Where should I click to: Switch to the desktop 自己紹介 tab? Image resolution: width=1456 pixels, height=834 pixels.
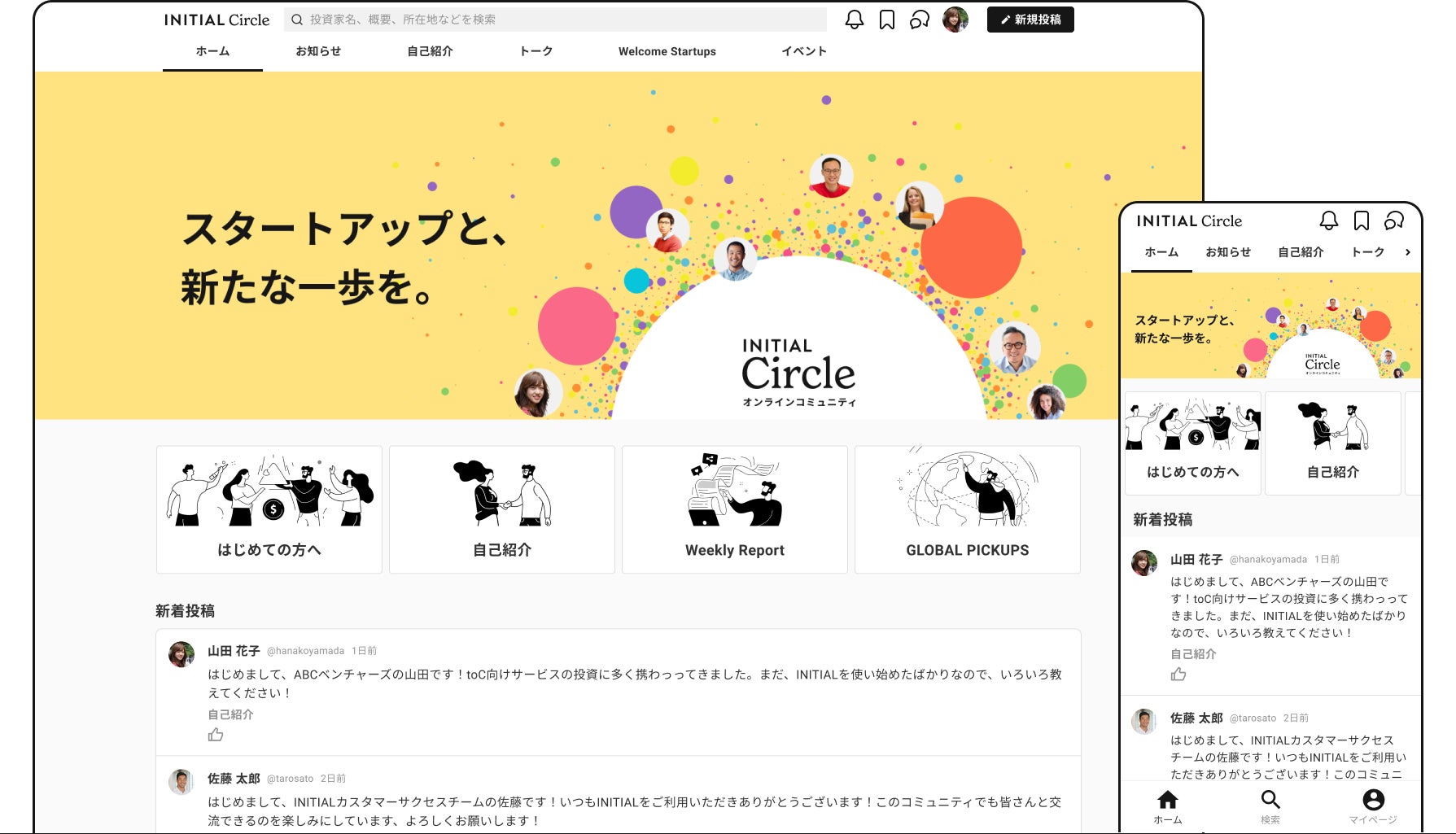click(x=430, y=51)
